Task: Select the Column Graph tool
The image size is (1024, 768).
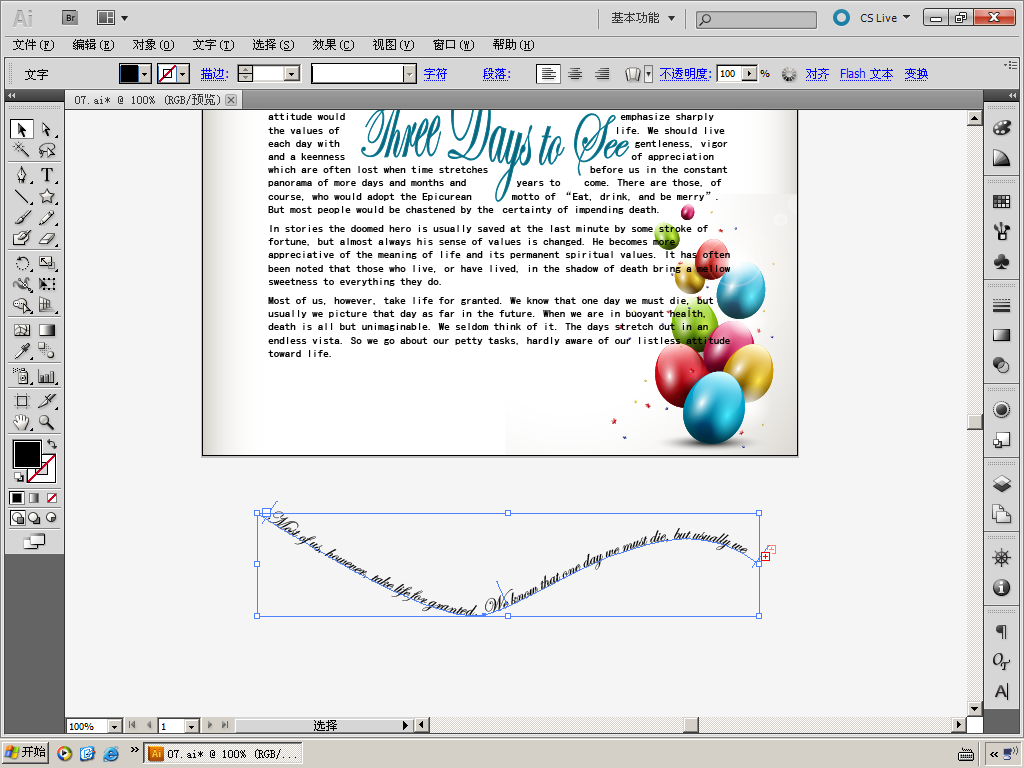Action: click(x=46, y=376)
